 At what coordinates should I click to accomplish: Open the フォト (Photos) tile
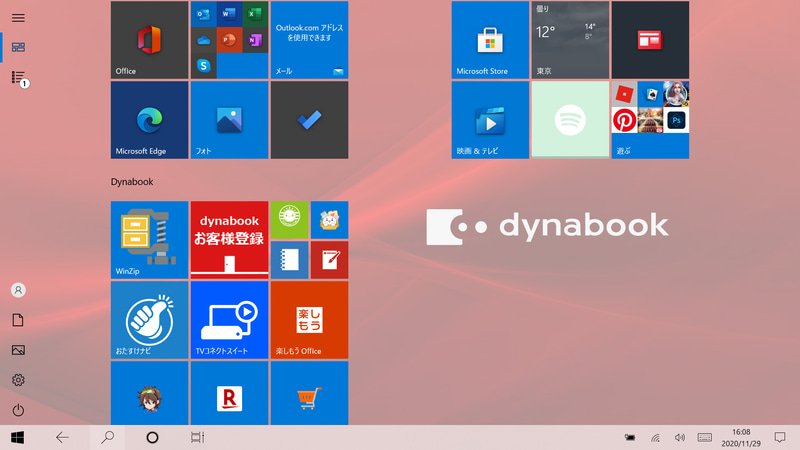pyautogui.click(x=230, y=120)
